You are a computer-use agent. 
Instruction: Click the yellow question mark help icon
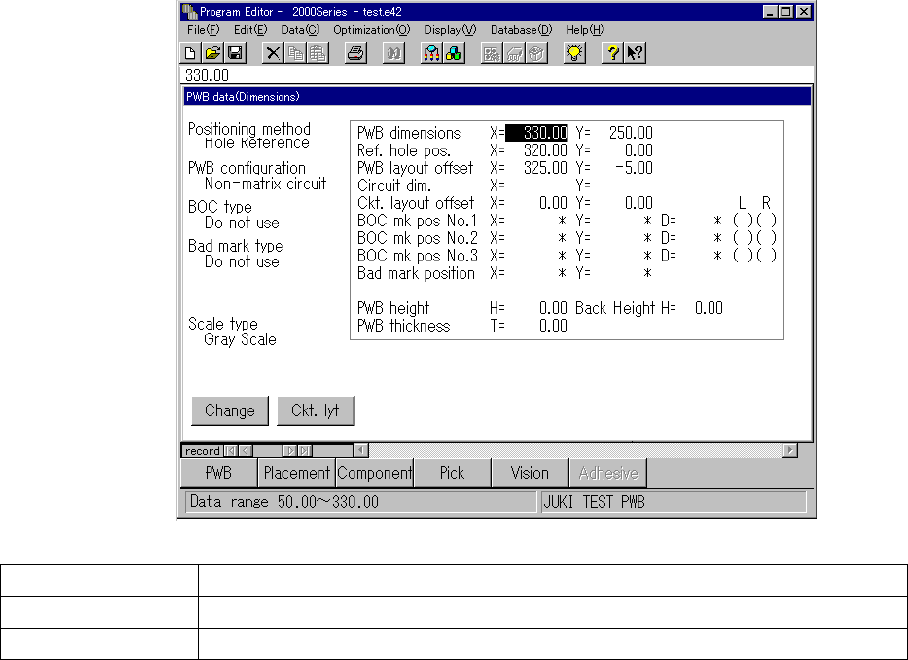612,54
